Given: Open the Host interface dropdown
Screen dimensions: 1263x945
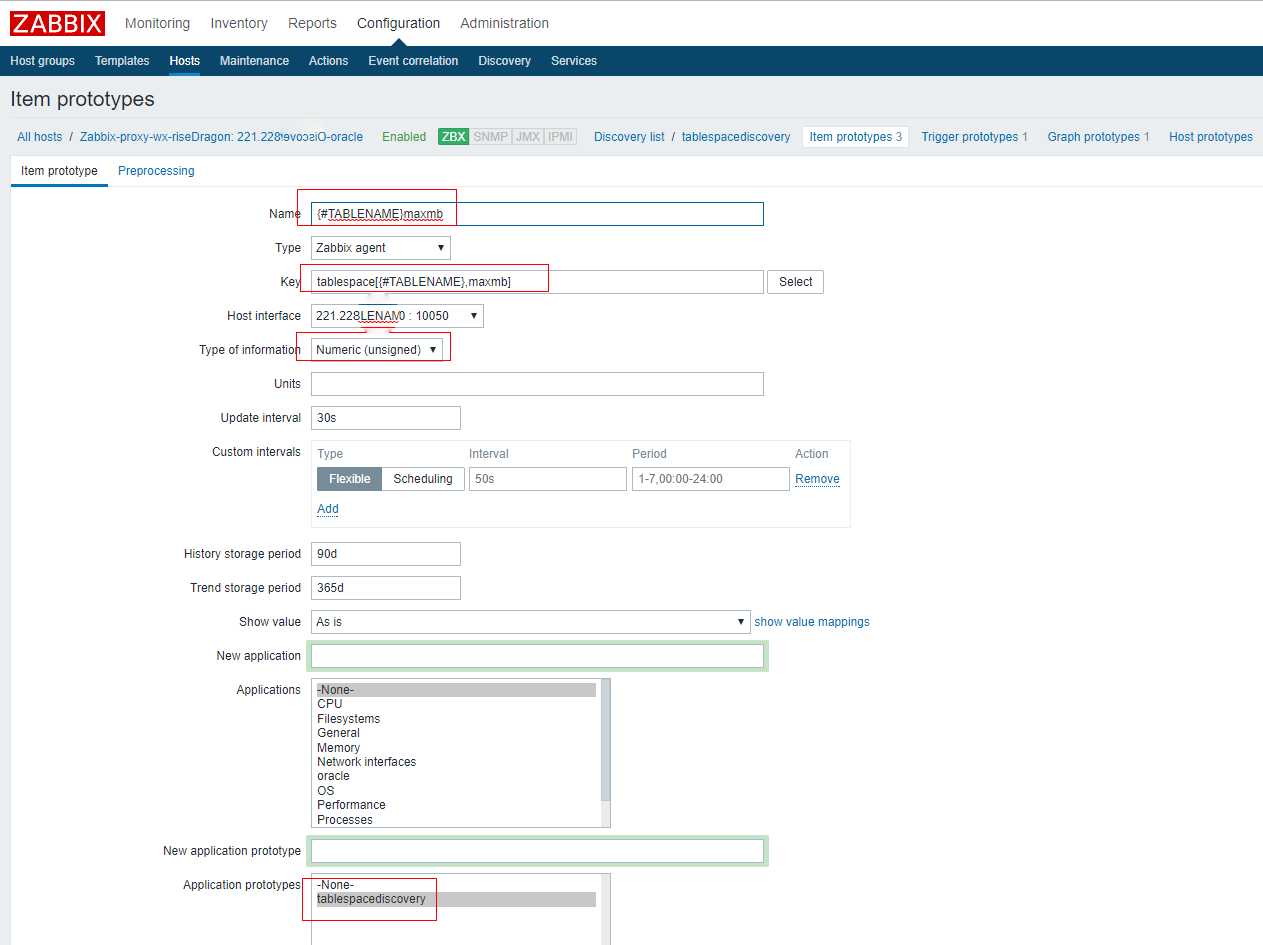Looking at the screenshot, I should [397, 316].
